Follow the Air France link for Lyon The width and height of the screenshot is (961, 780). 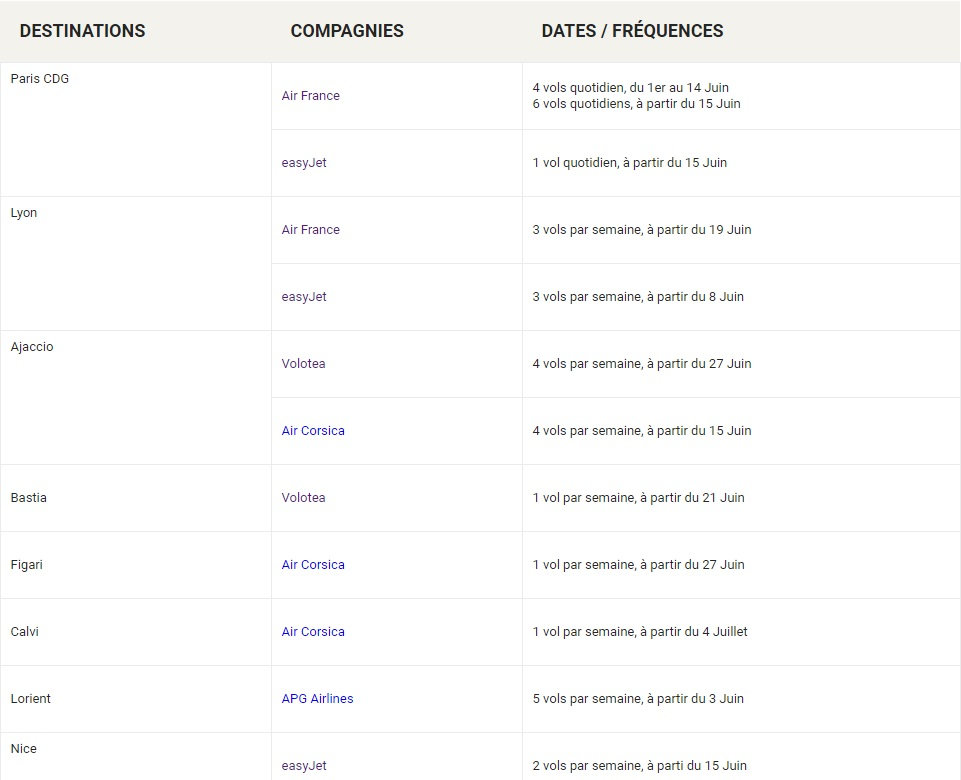pos(310,230)
